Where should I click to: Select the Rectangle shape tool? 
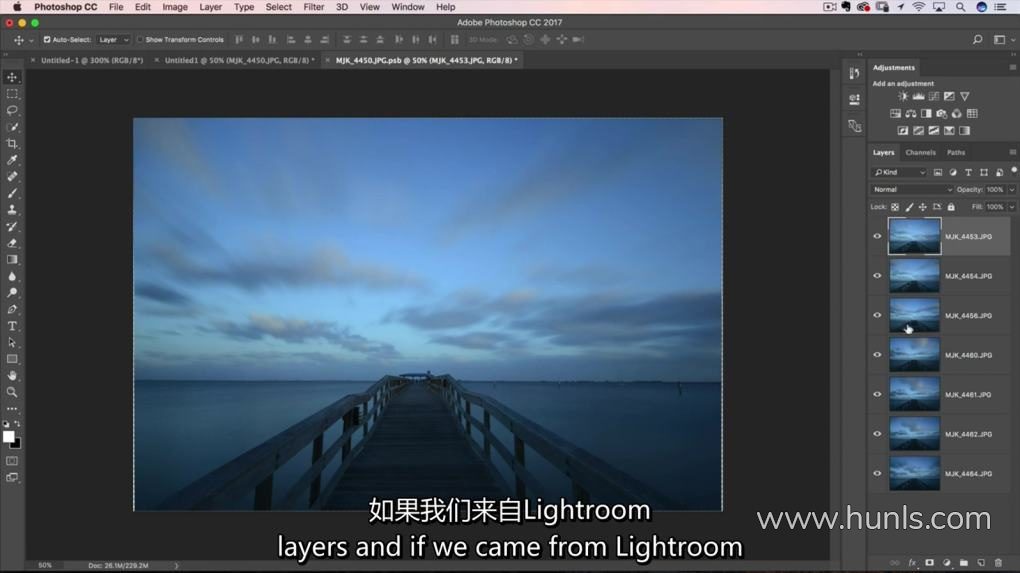point(12,359)
